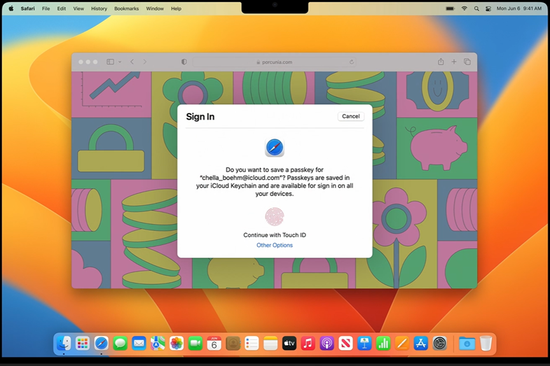Open the History menu
Image resolution: width=550 pixels, height=366 pixels.
[99, 8]
